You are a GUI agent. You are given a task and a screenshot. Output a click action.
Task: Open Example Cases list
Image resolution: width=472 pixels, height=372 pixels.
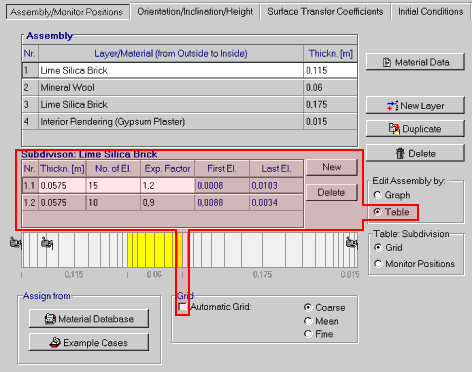tap(89, 342)
